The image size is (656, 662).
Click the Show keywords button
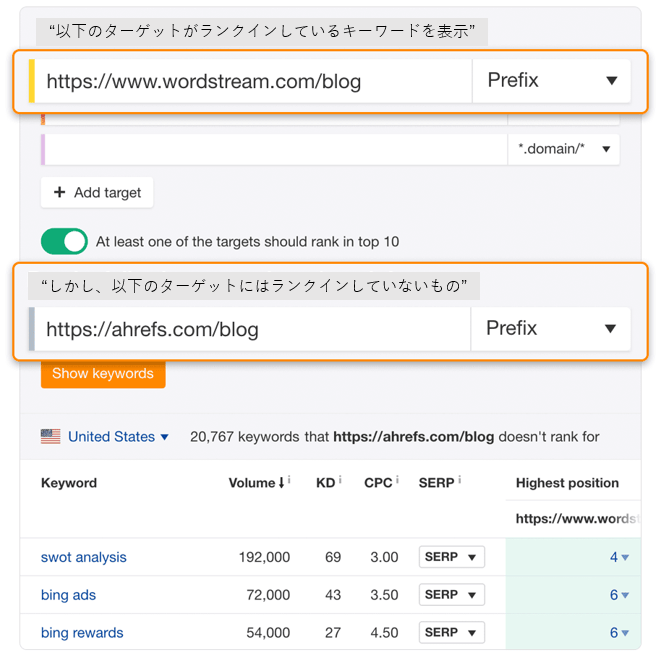tap(103, 374)
